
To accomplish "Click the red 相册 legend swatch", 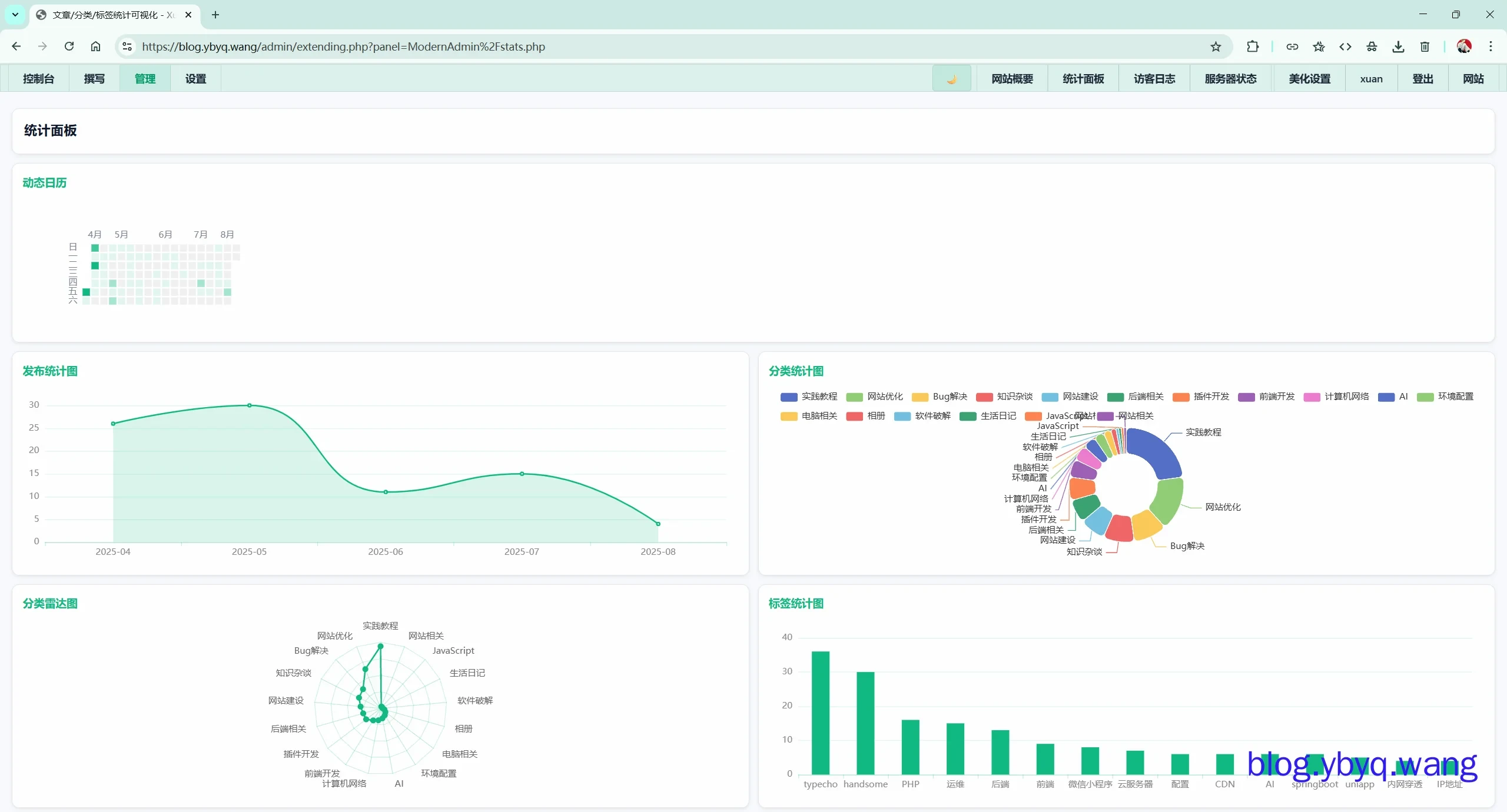I will point(854,417).
